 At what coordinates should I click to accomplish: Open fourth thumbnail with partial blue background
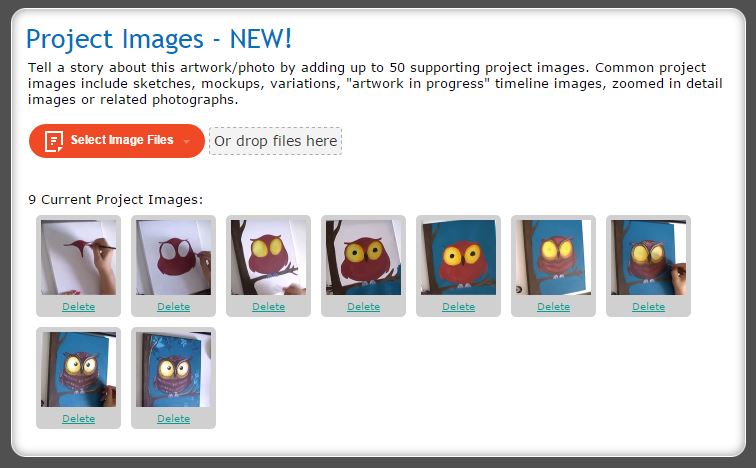(364, 257)
